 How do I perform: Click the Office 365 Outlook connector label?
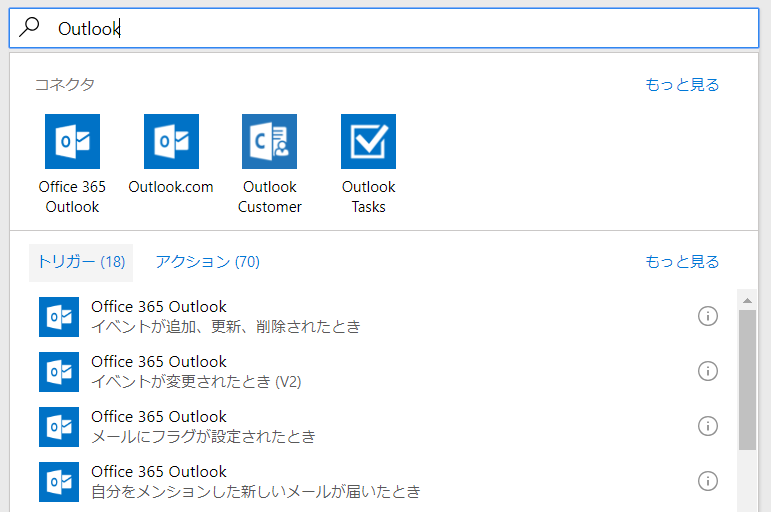[72, 197]
